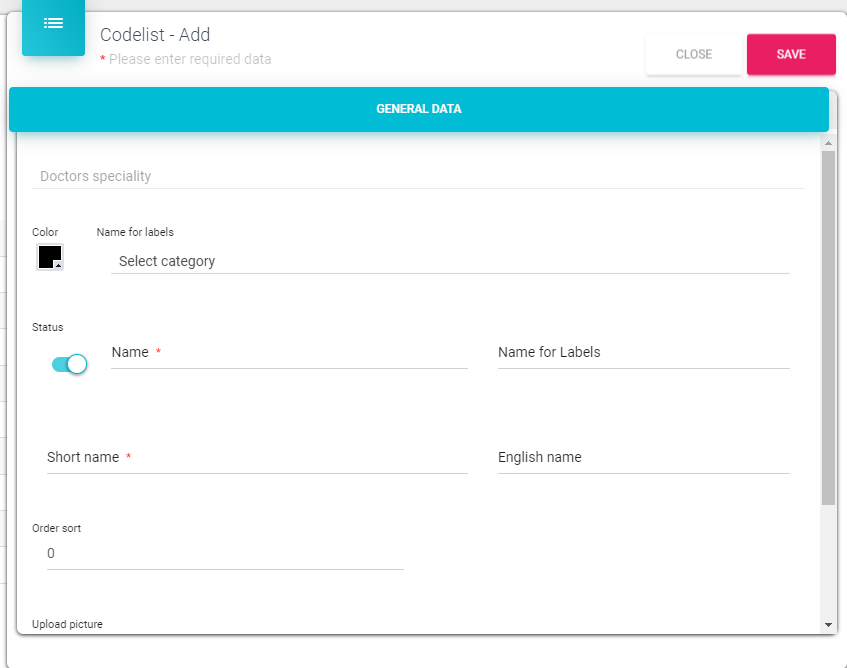847x668 pixels.
Task: Click the Order sort number field
Action: pos(225,554)
